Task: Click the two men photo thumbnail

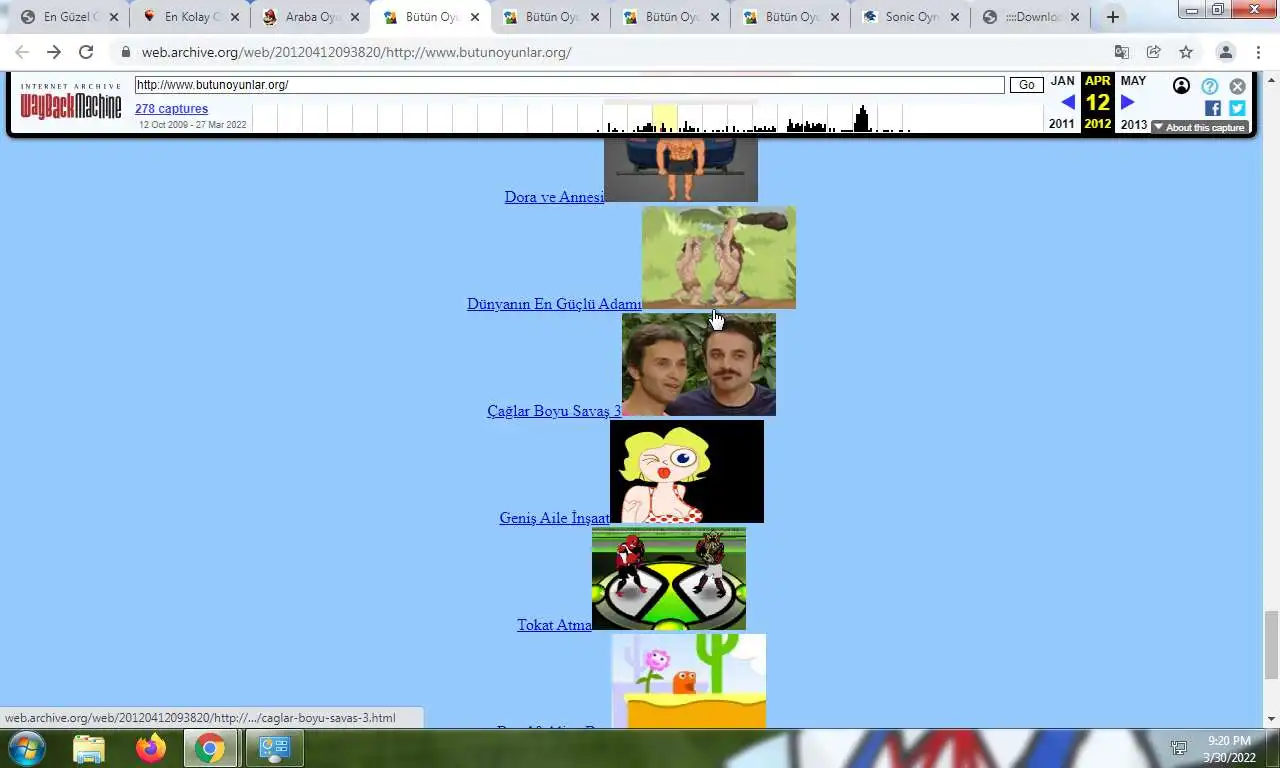Action: [x=699, y=364]
